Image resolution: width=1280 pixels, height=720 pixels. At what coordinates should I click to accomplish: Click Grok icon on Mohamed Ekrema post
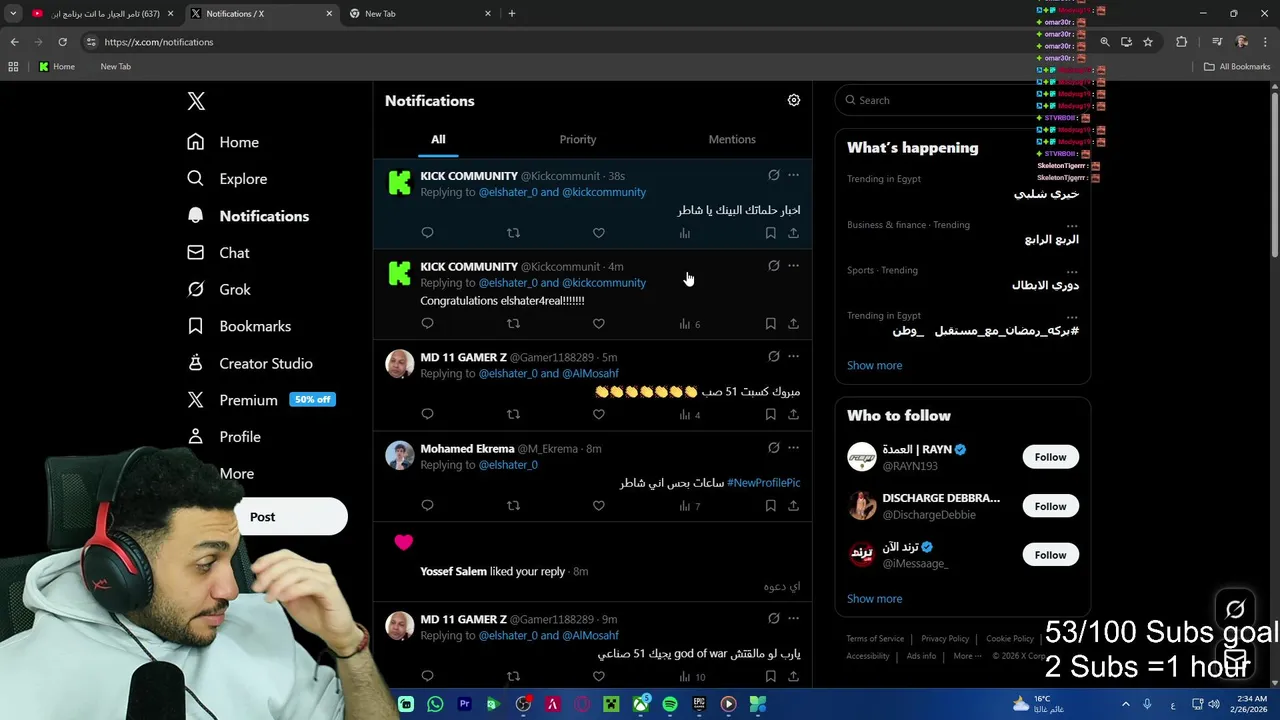tap(774, 448)
